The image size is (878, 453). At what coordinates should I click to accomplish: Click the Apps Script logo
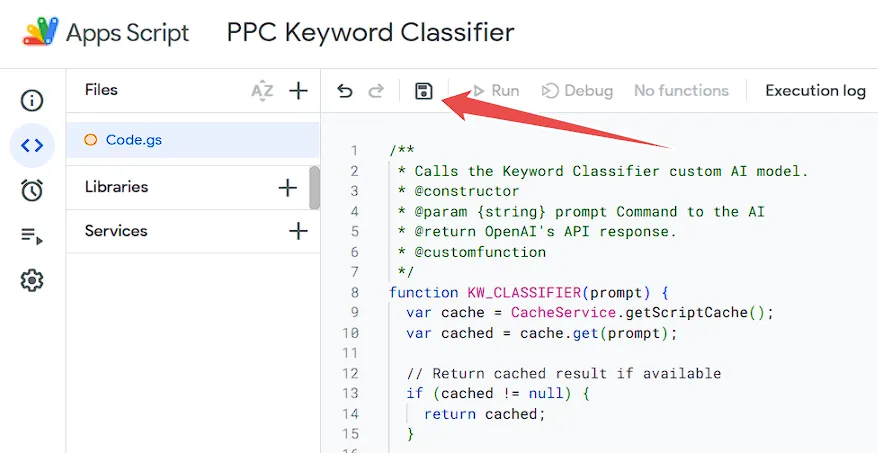coord(40,32)
